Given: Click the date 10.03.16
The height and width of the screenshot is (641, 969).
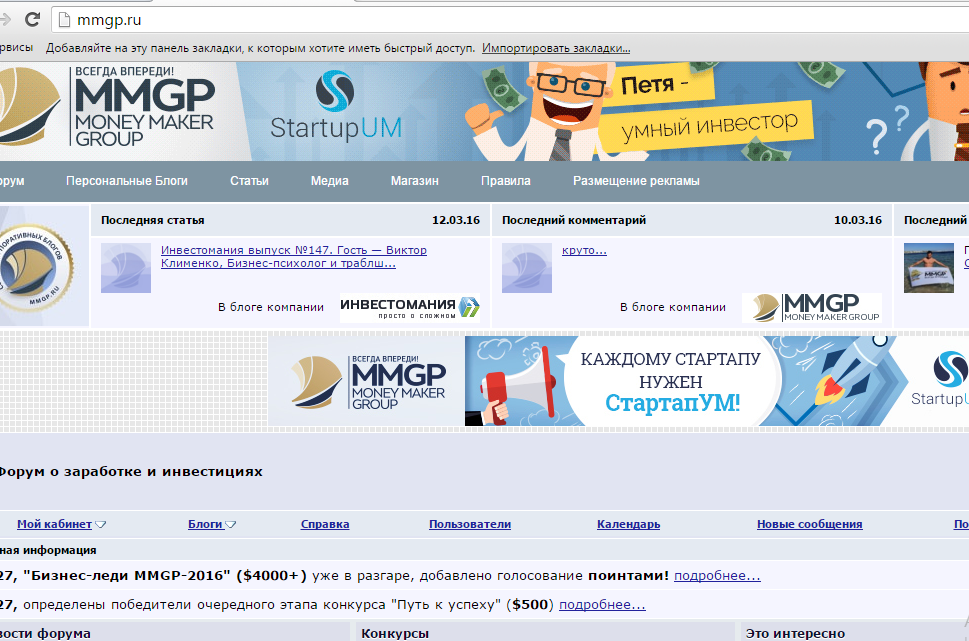Looking at the screenshot, I should (x=858, y=220).
